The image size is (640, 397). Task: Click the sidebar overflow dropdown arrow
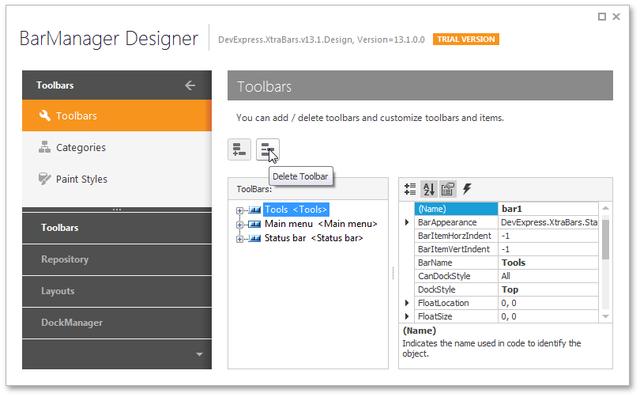pyautogui.click(x=199, y=354)
